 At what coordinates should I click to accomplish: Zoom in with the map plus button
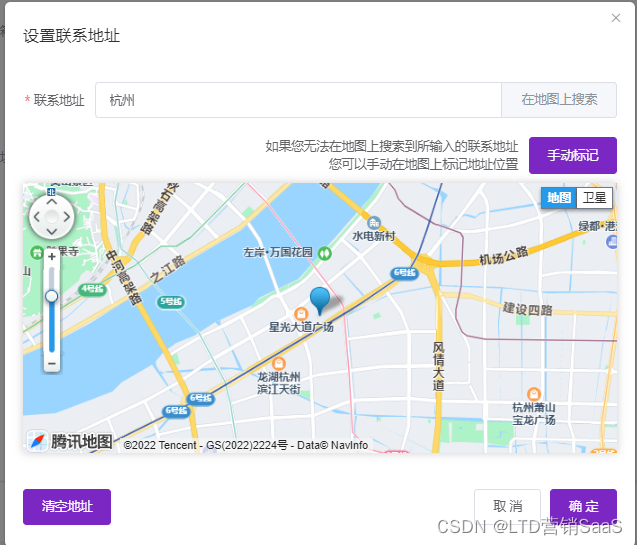(x=52, y=257)
